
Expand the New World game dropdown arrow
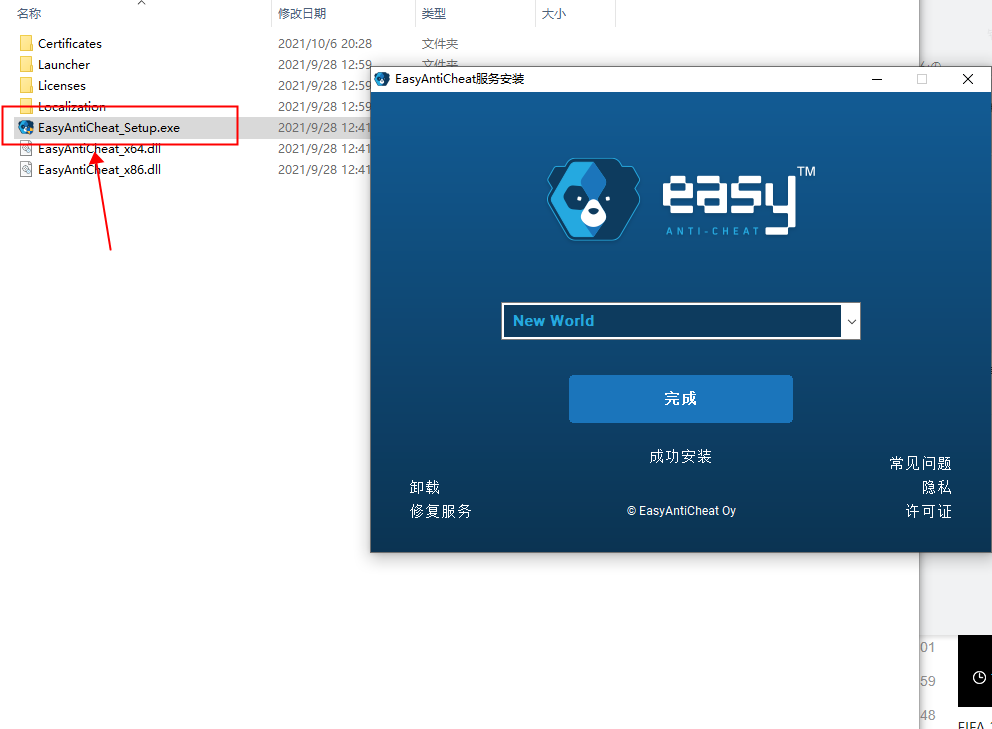(852, 321)
